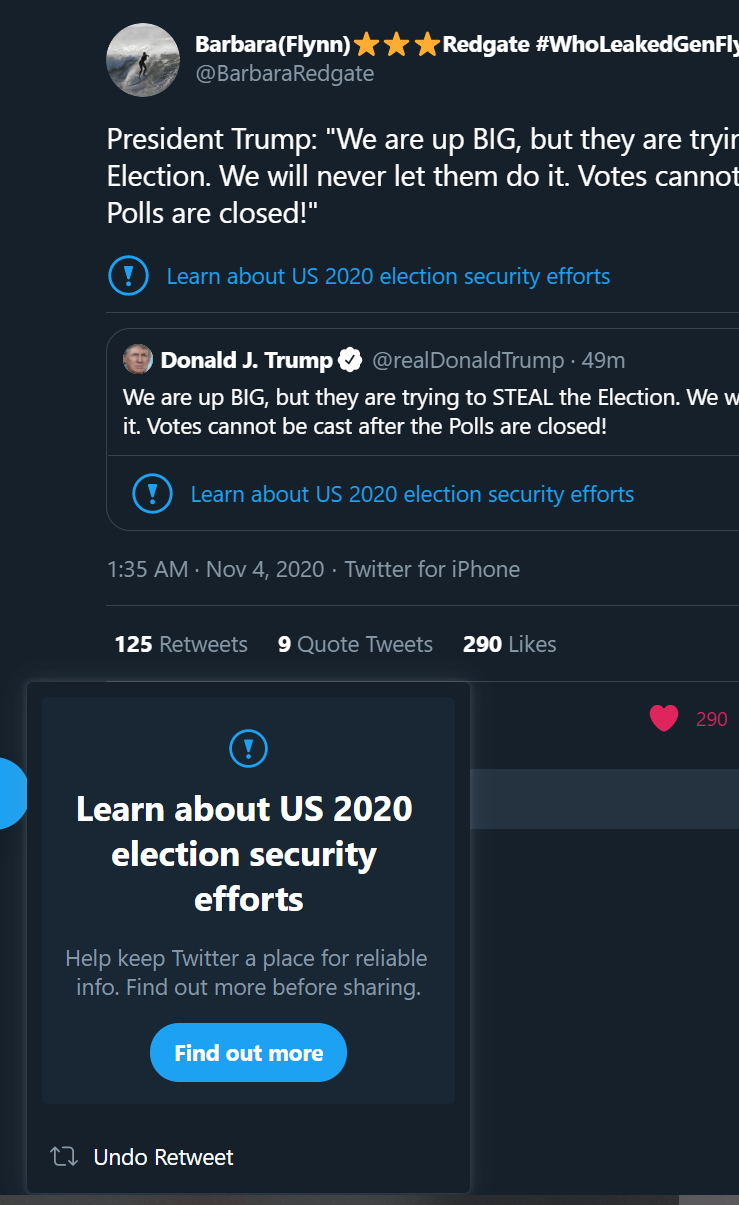Screen dimensions: 739x1205
Task: Click the Twitter for iPhone source label
Action: [x=432, y=569]
